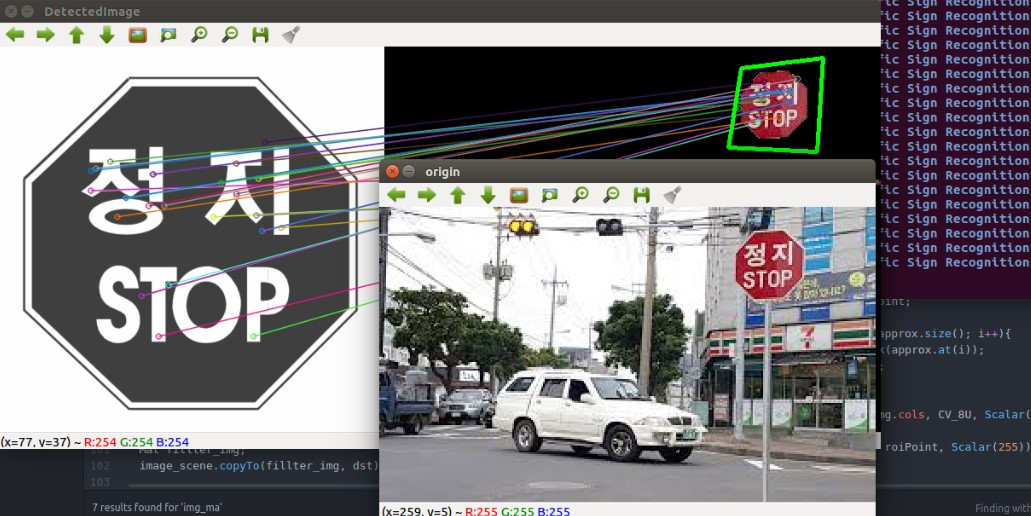Viewport: 1031px width, 516px height.
Task: Save the current DetectedImage image
Action: [260, 35]
